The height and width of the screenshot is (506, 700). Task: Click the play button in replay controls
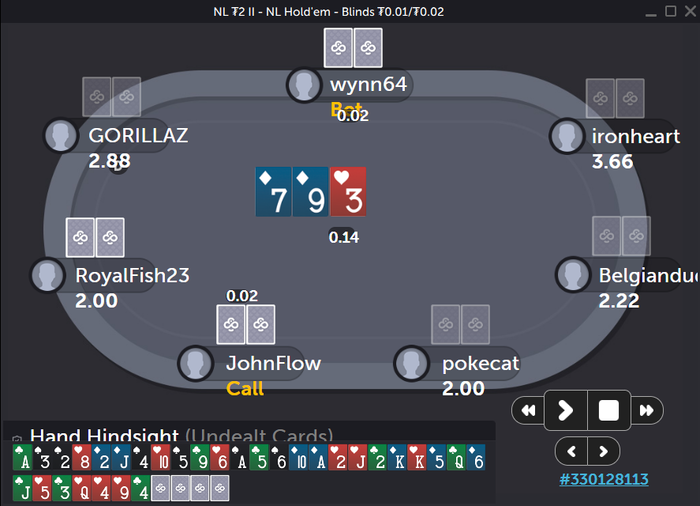pos(566,410)
